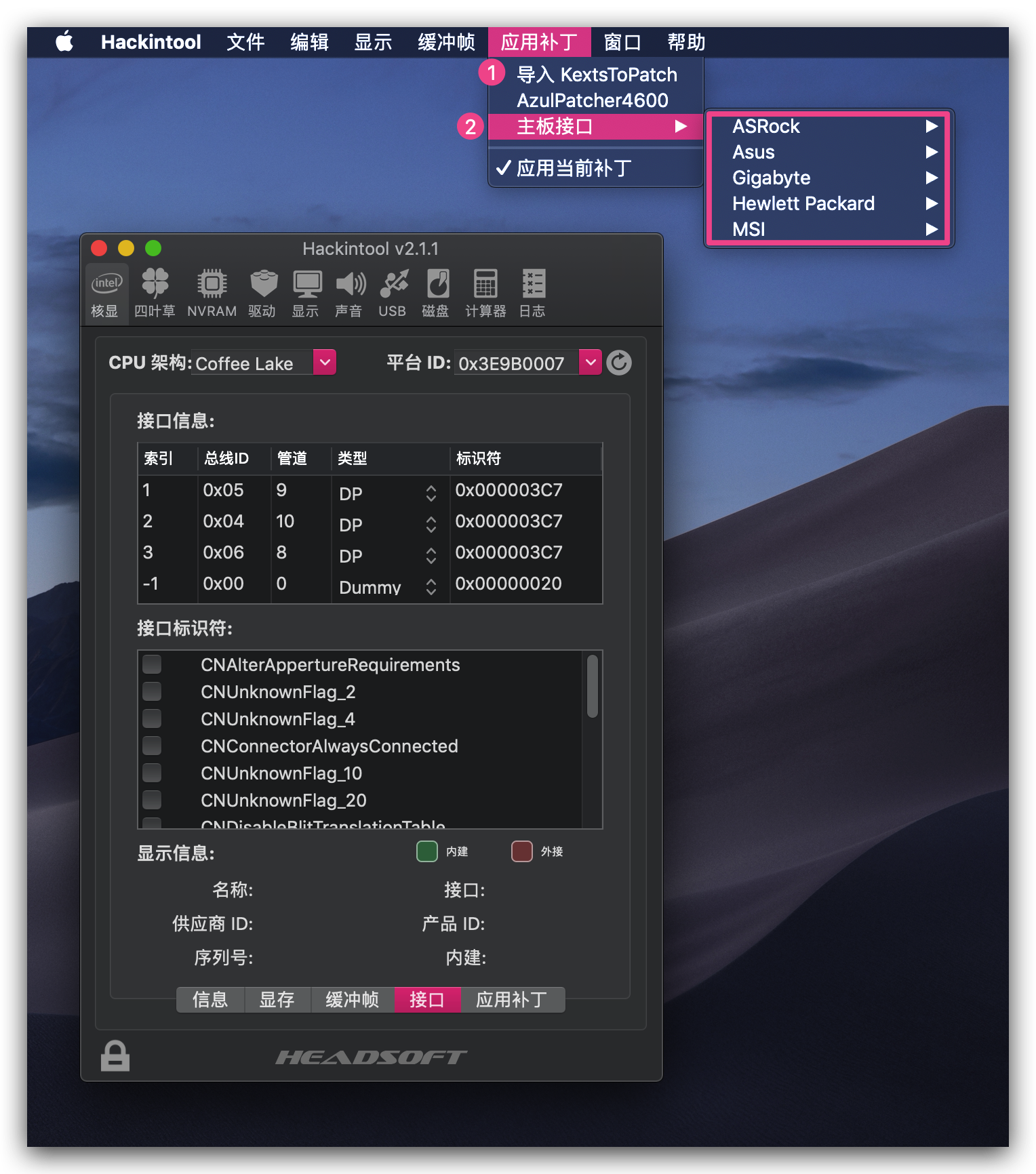Screen dimensions: 1036x1174
Task: Open the 日志 log tool
Action: [x=533, y=293]
